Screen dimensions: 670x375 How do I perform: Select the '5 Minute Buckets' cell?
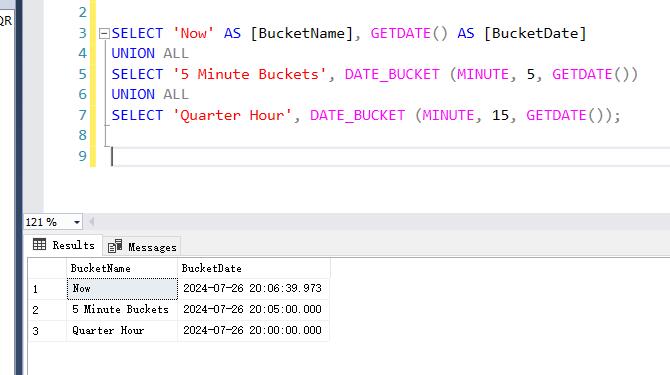click(122, 310)
